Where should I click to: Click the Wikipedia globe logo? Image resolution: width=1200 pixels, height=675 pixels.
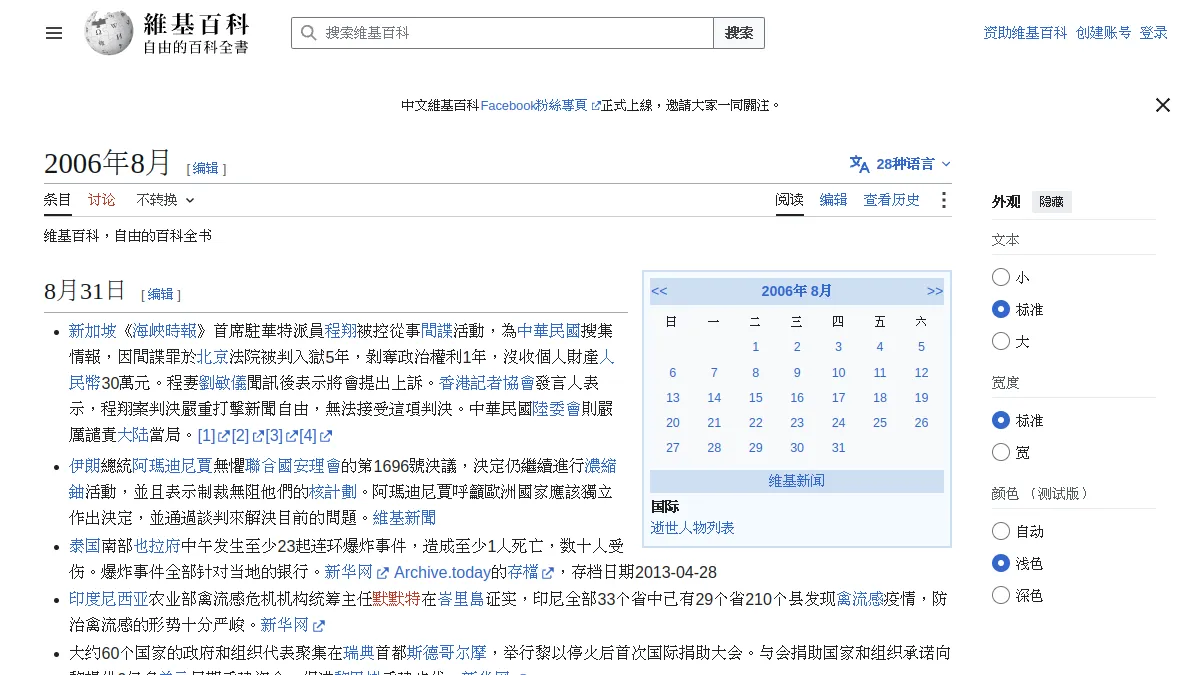(109, 33)
